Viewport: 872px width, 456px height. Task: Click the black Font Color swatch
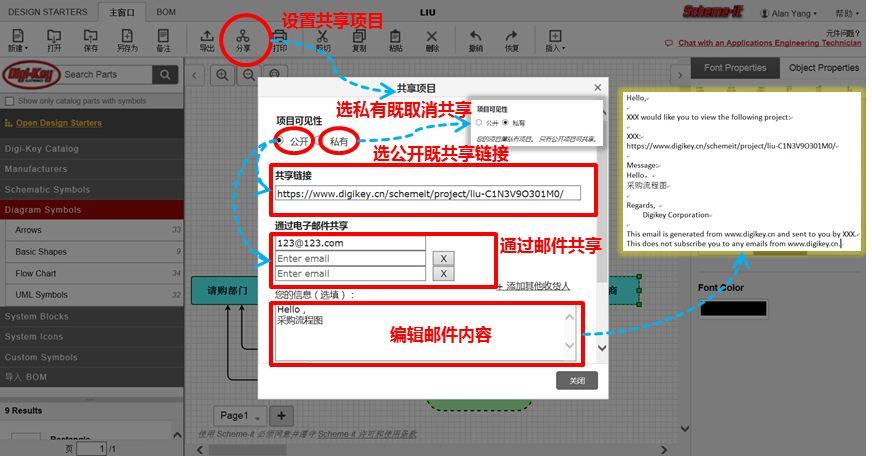point(733,308)
